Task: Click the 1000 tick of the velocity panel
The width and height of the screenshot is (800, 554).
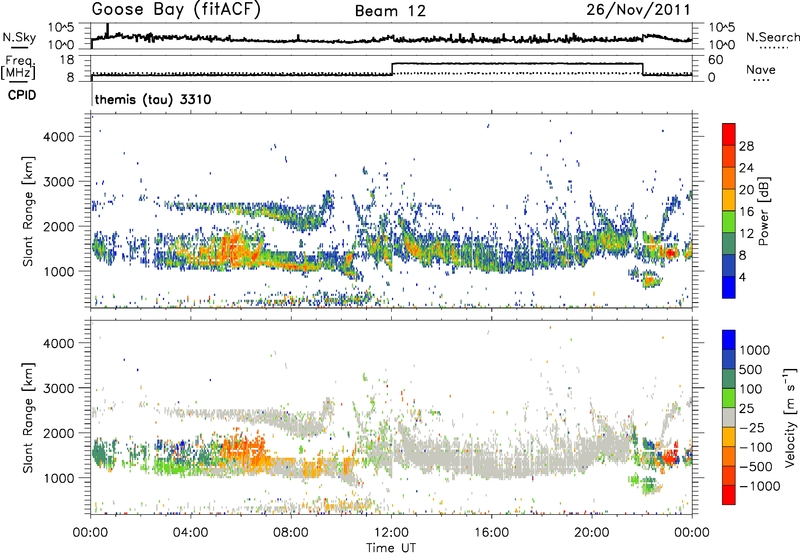Action: (58, 478)
